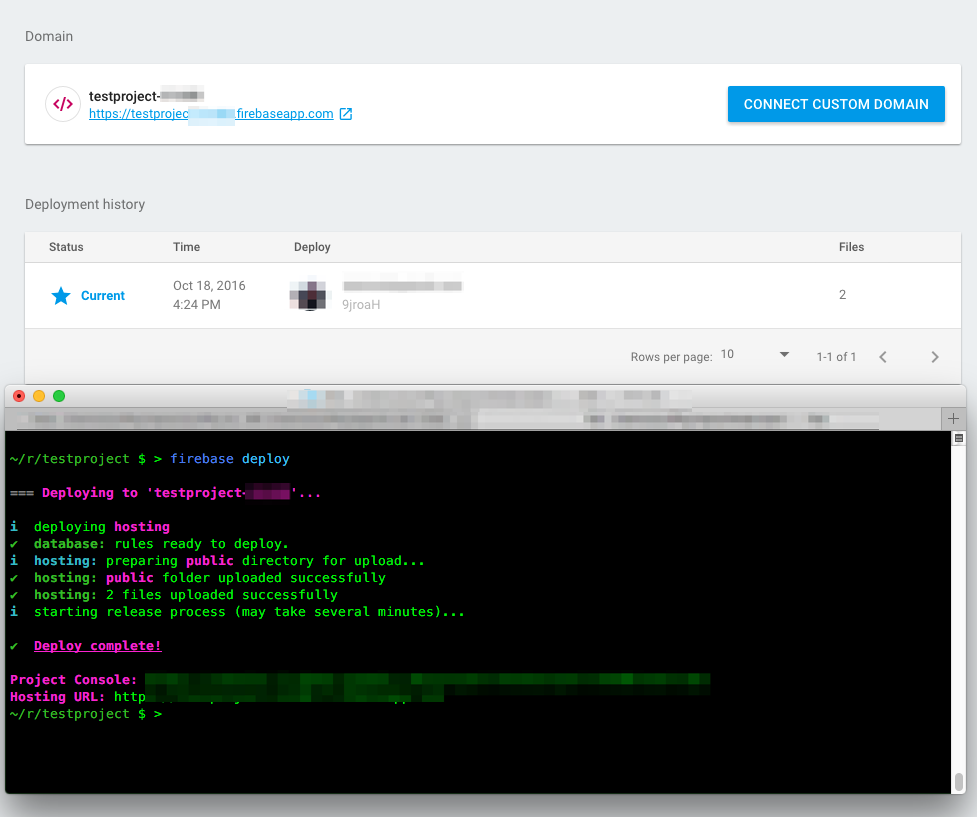Image resolution: width=977 pixels, height=817 pixels.
Task: Click the '2 files uploaded successfully' line
Action: (174, 595)
